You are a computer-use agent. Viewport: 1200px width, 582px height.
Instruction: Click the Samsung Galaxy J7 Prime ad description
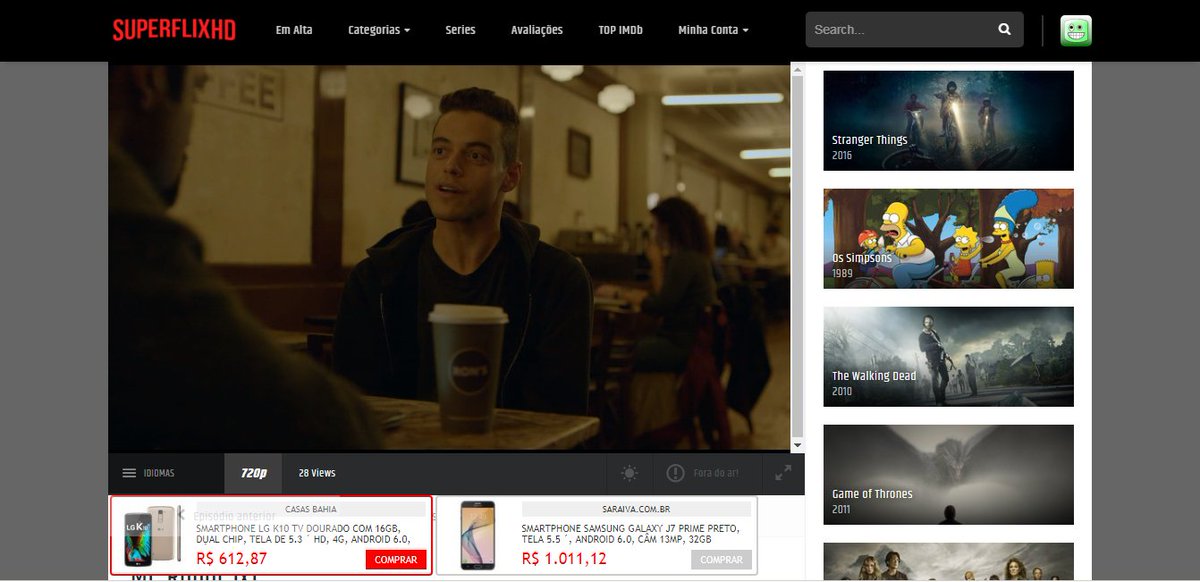pyautogui.click(x=630, y=533)
